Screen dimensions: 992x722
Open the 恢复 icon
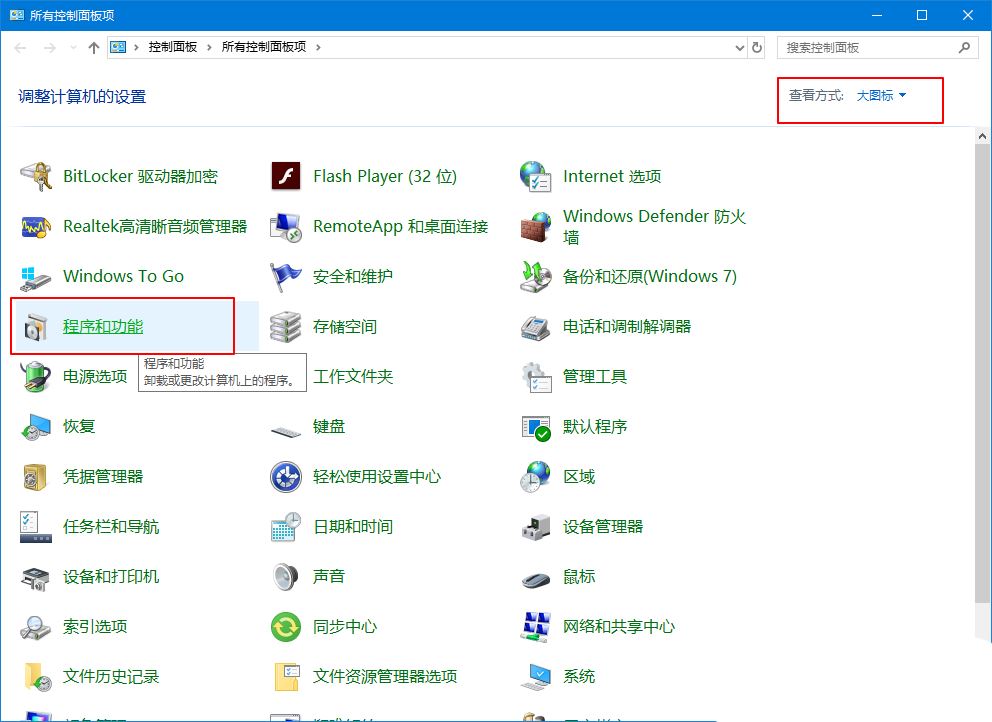(x=35, y=426)
